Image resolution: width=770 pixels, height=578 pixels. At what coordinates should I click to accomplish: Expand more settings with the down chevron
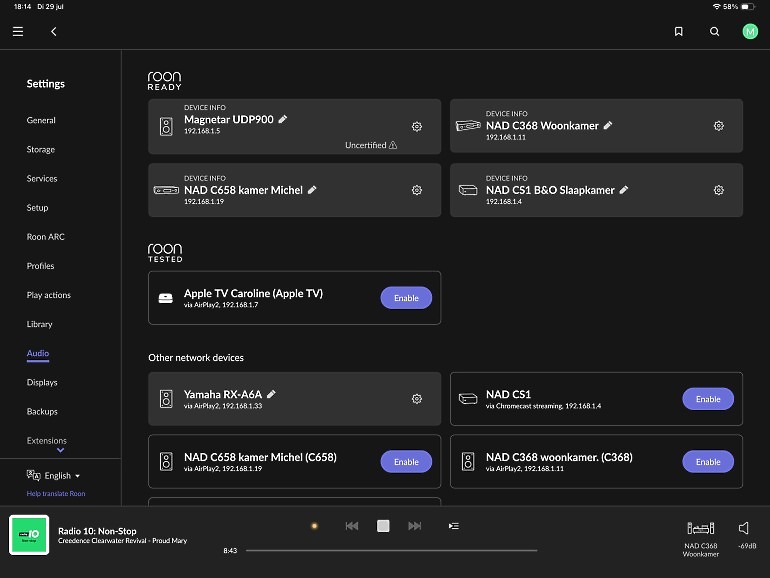(x=60, y=450)
